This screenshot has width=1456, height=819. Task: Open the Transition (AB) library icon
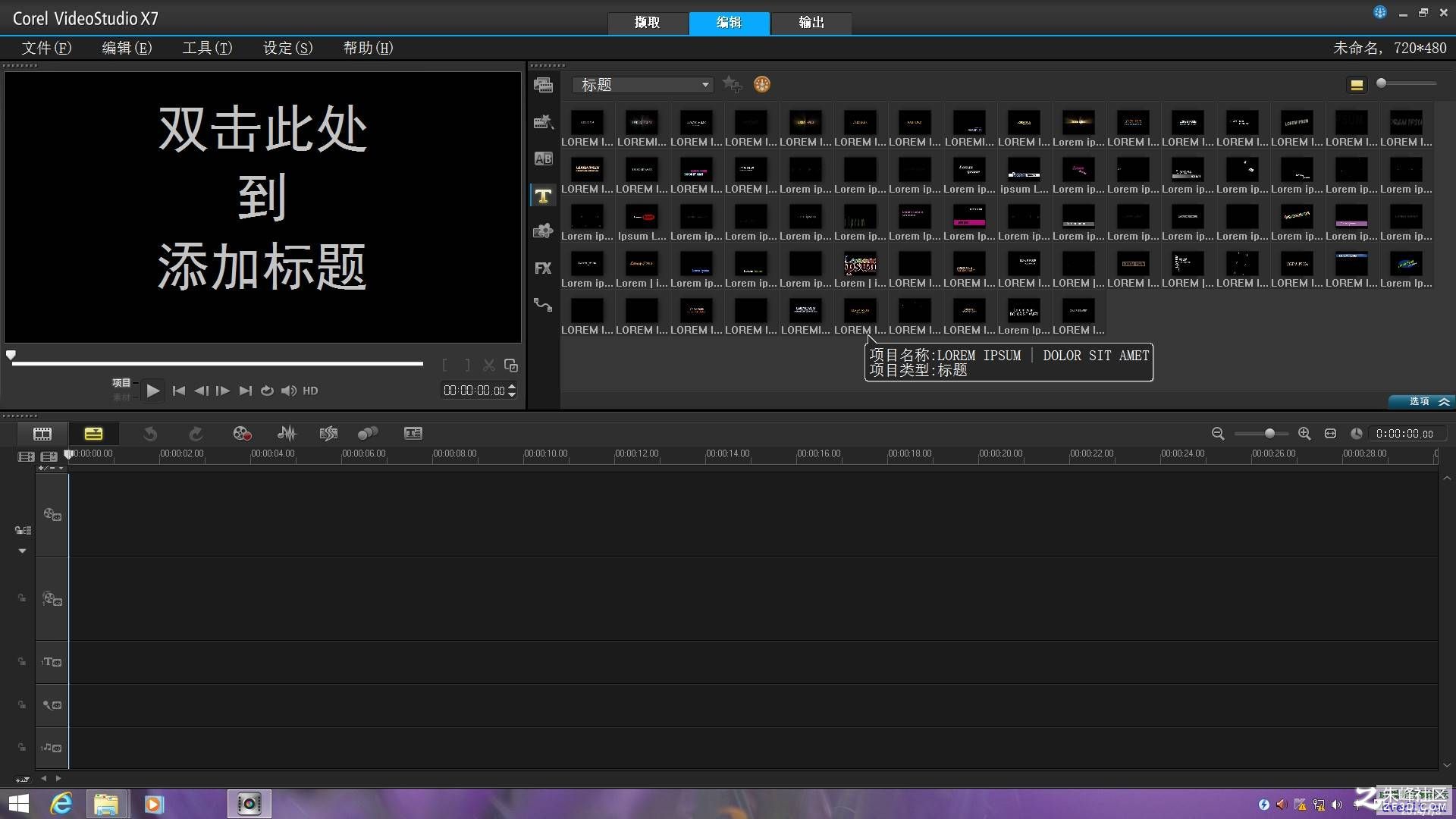(x=543, y=158)
